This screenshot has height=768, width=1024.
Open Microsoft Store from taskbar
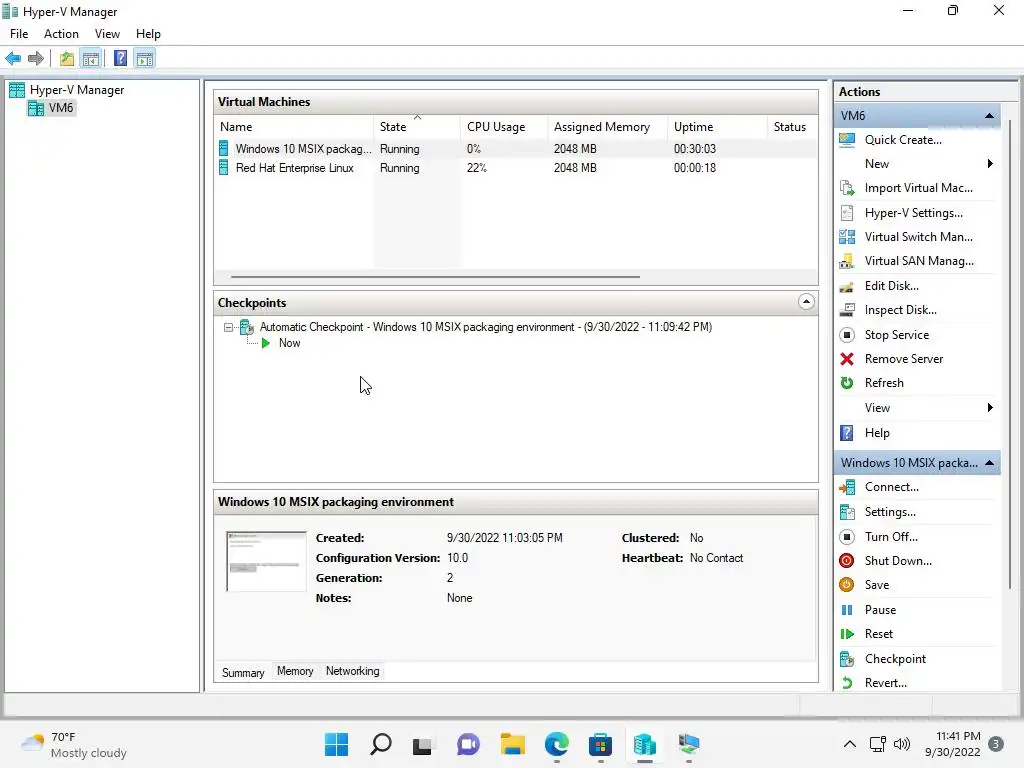pyautogui.click(x=600, y=744)
